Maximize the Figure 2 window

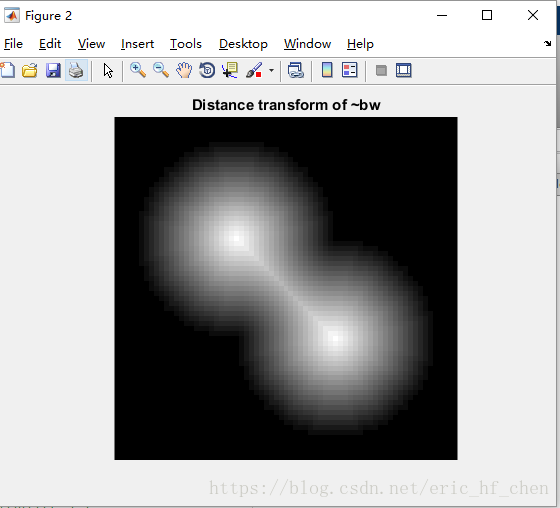[487, 15]
